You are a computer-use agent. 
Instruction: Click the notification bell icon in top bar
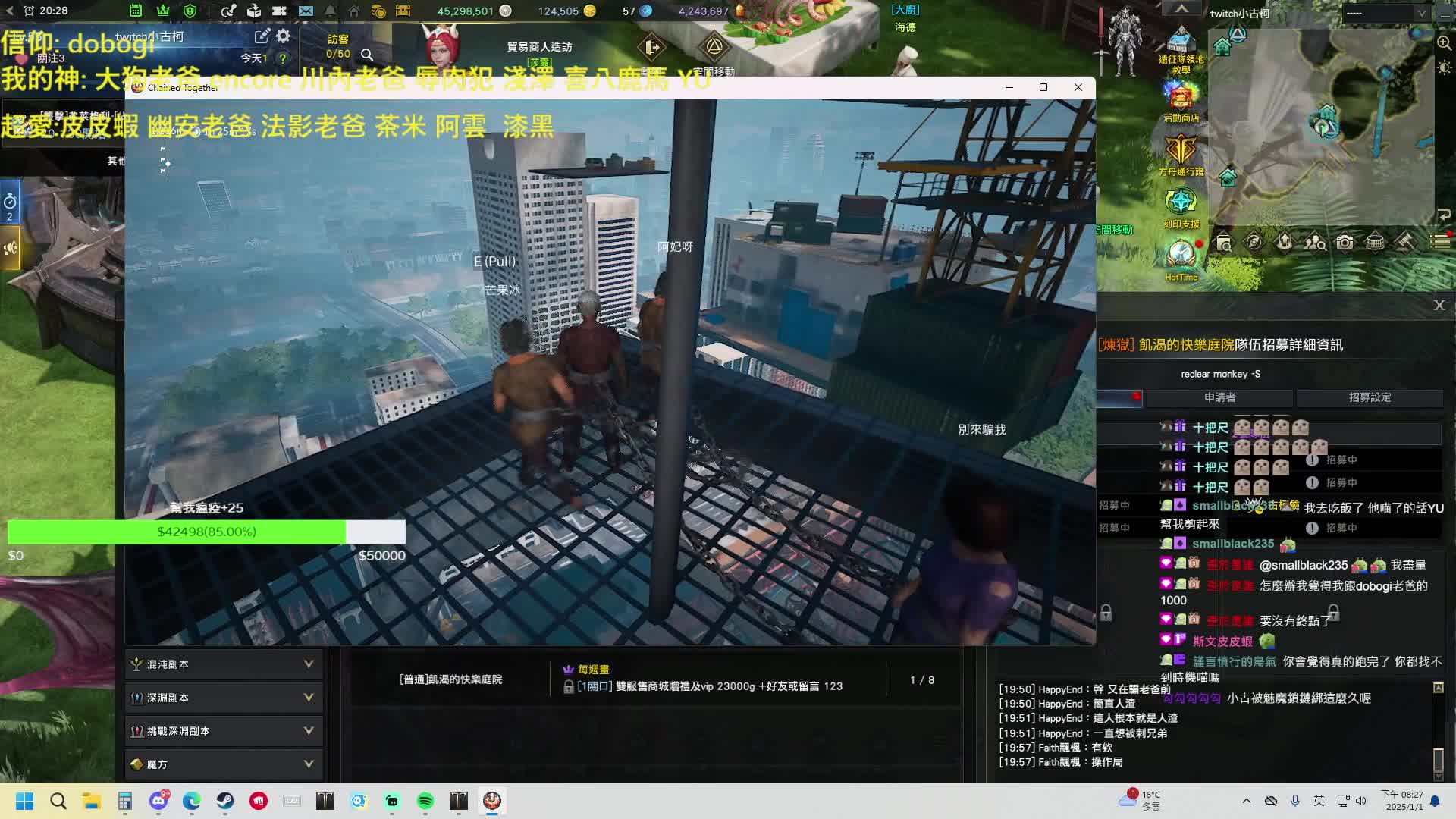330,11
